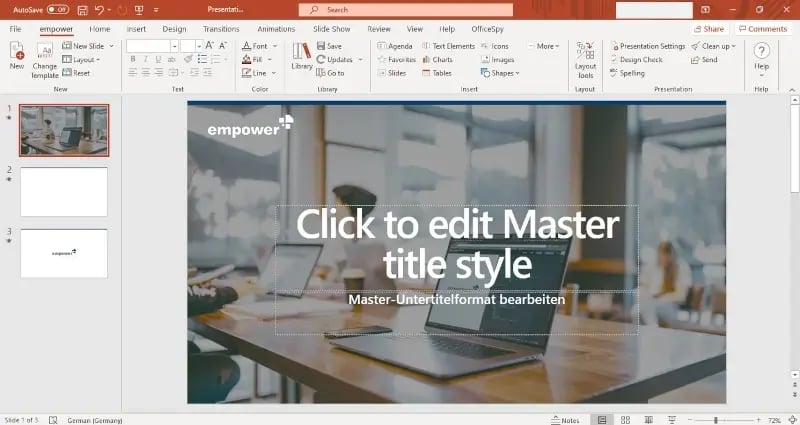Click the 72% zoom level
800x425 pixels.
point(774,420)
